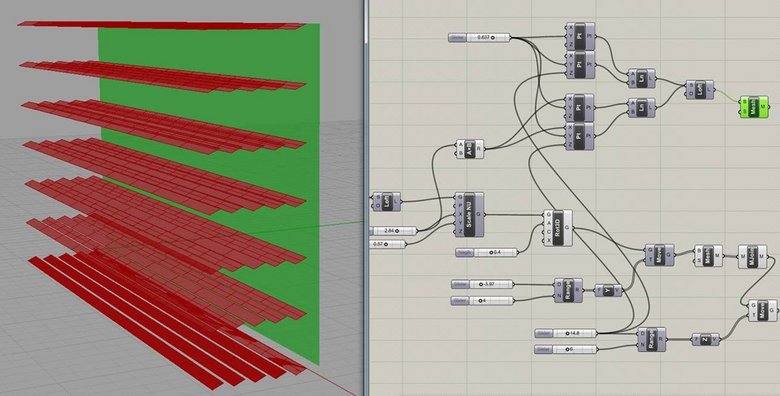Screen dimensions: 780x396
Task: Click the Unit Z vector component
Action: [x=705, y=339]
